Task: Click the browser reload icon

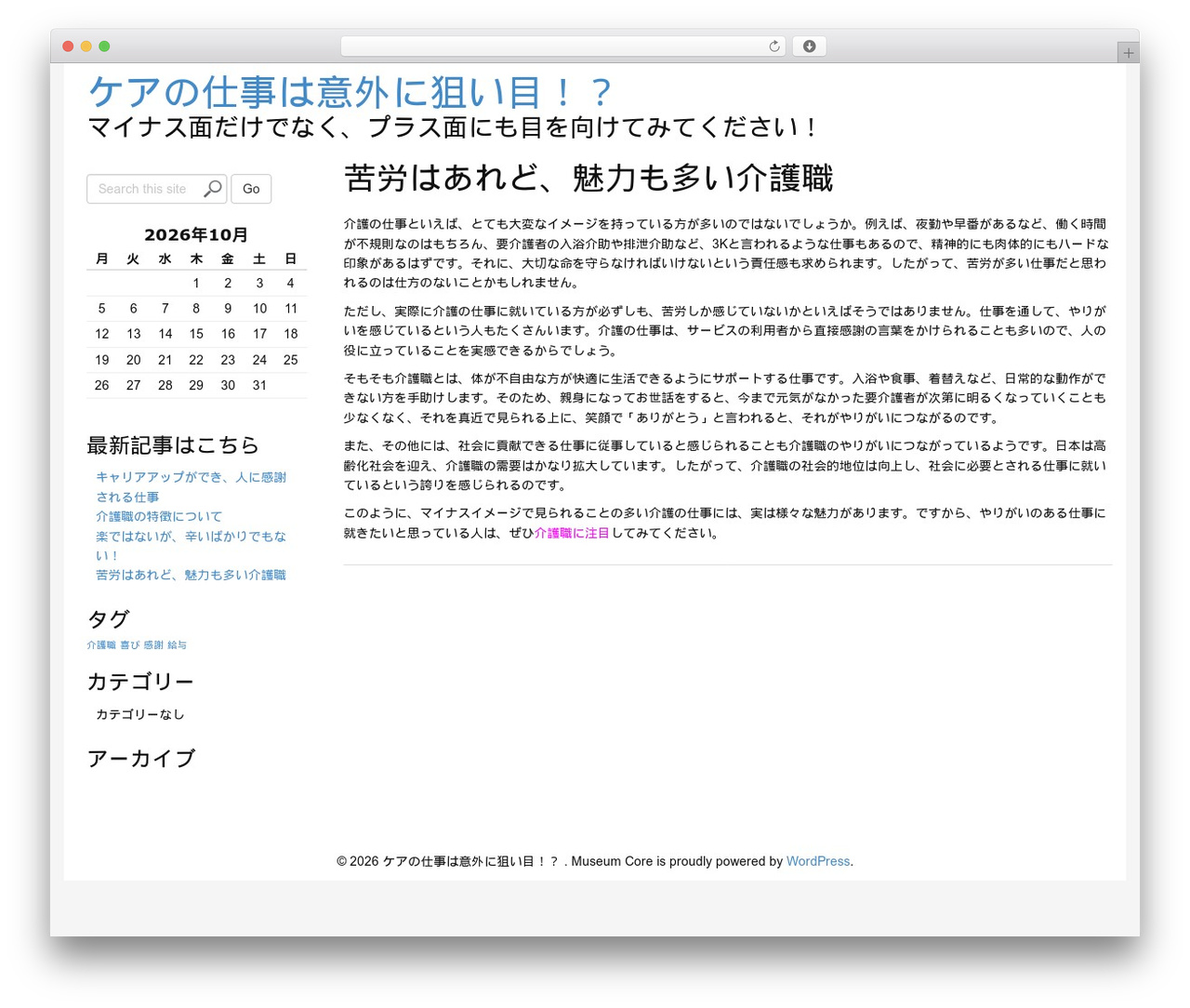Action: (773, 46)
